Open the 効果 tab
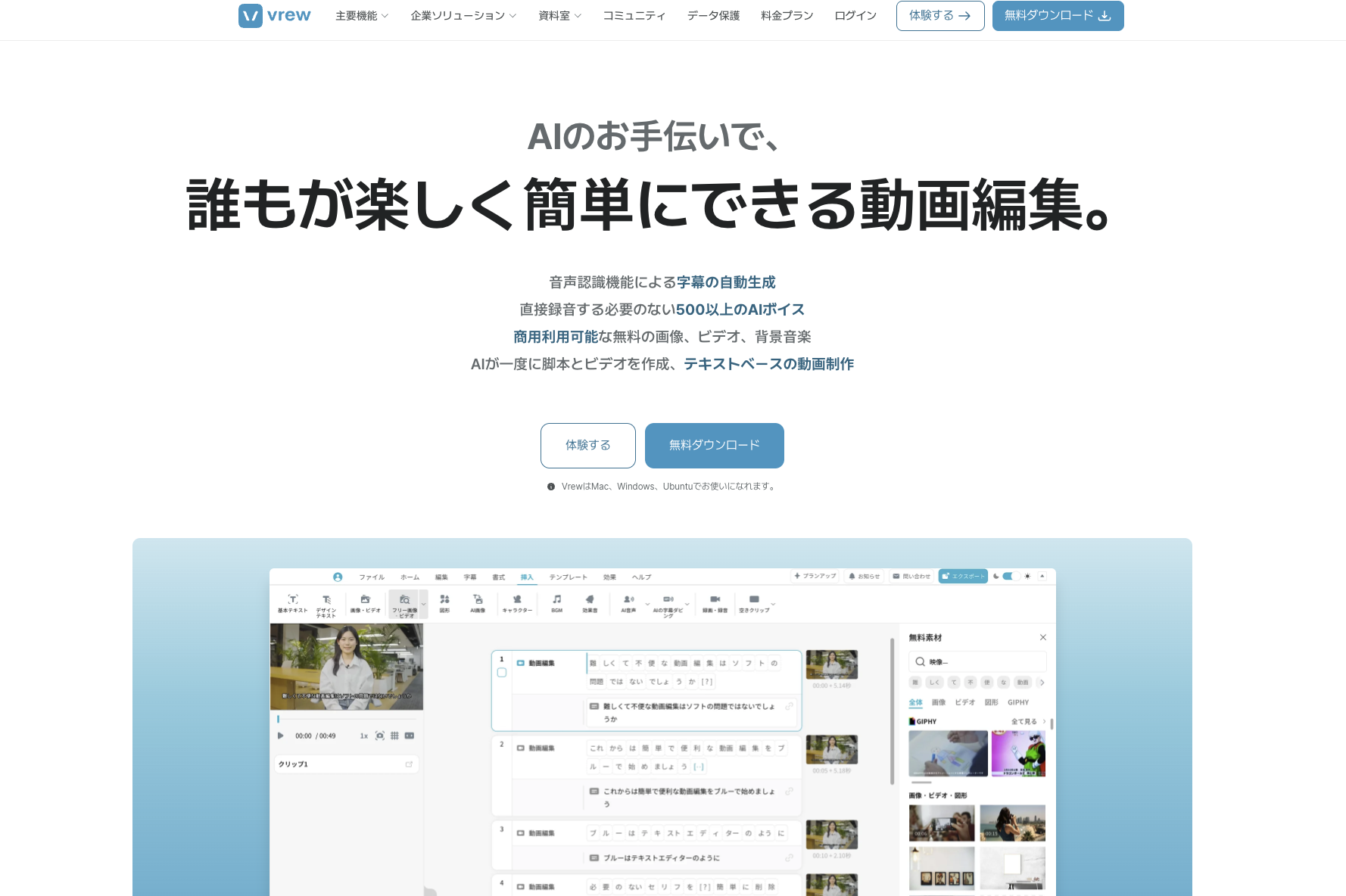The width and height of the screenshot is (1346, 896). pos(609,577)
